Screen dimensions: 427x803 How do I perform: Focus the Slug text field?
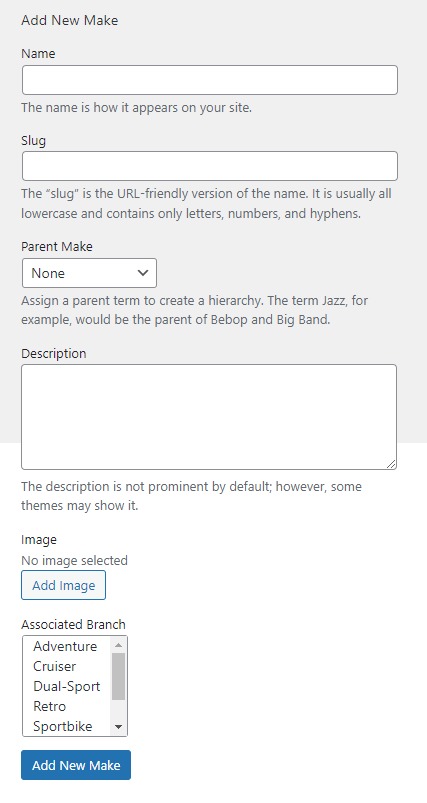(210, 166)
